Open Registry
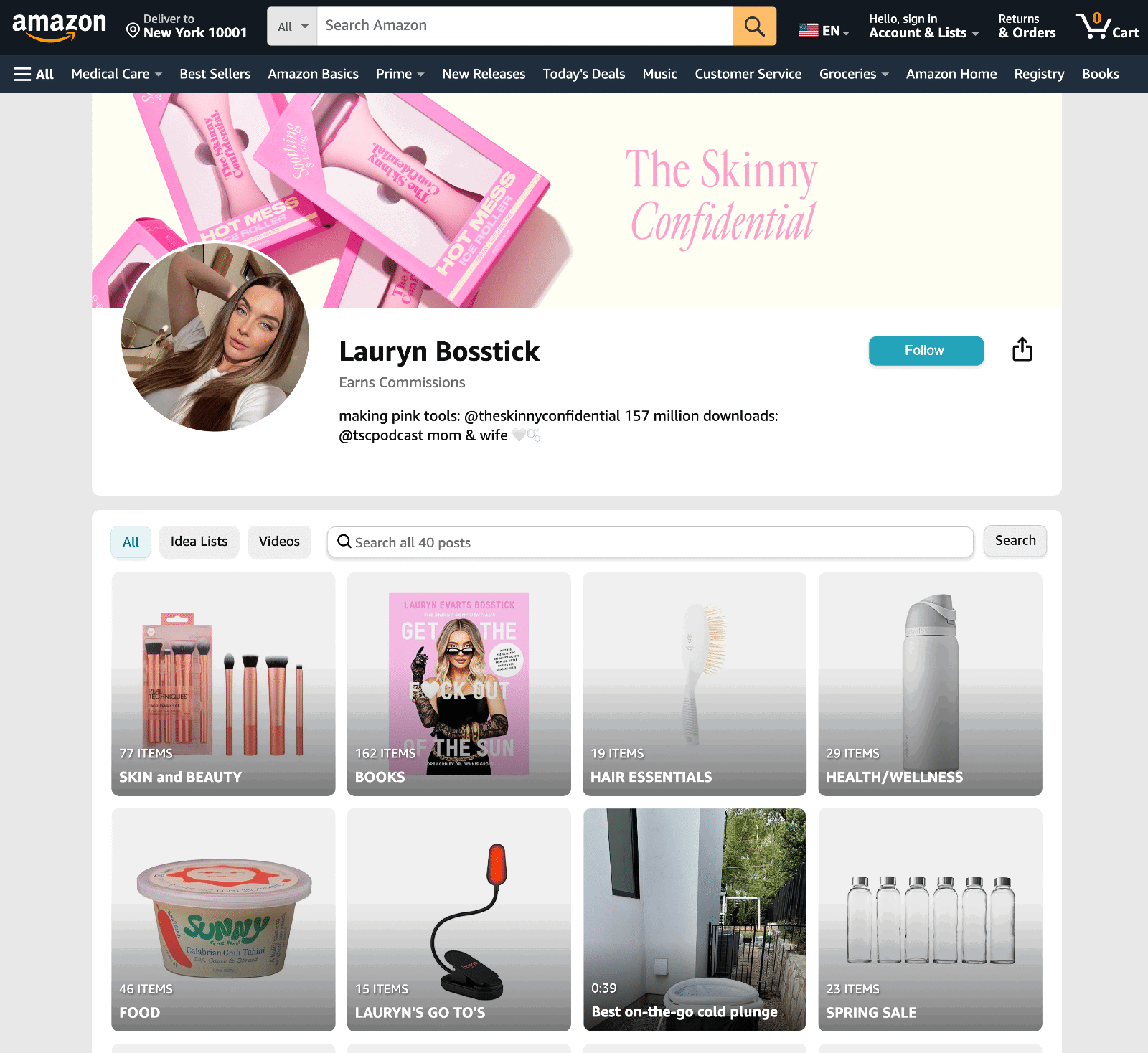 1039,74
